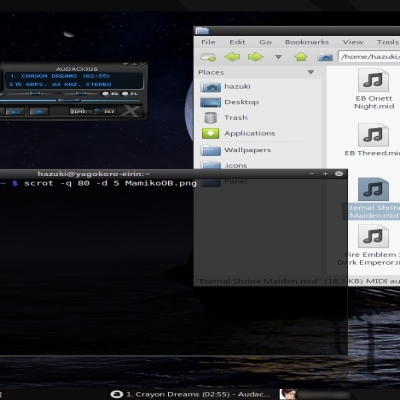
Task: Click the /home/hazuki path input field
Action: point(369,57)
